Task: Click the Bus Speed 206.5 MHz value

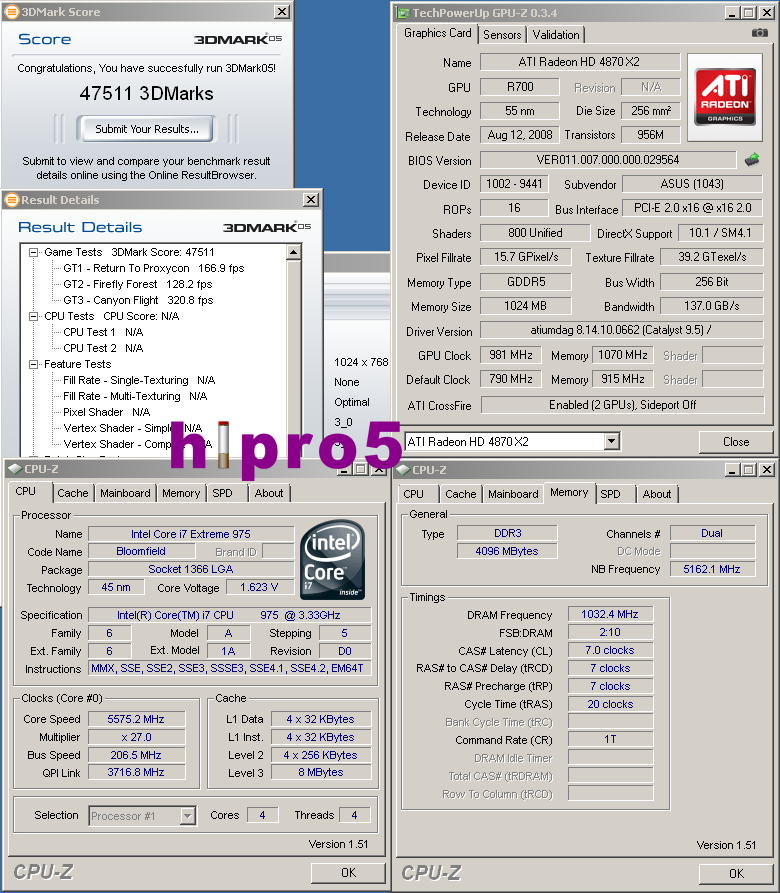Action: click(x=136, y=755)
